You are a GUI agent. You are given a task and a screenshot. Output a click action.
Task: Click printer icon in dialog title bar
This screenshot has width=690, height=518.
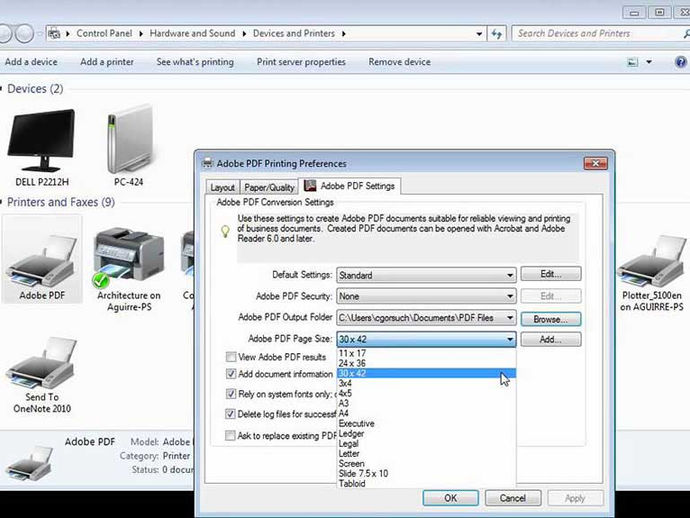click(x=207, y=163)
